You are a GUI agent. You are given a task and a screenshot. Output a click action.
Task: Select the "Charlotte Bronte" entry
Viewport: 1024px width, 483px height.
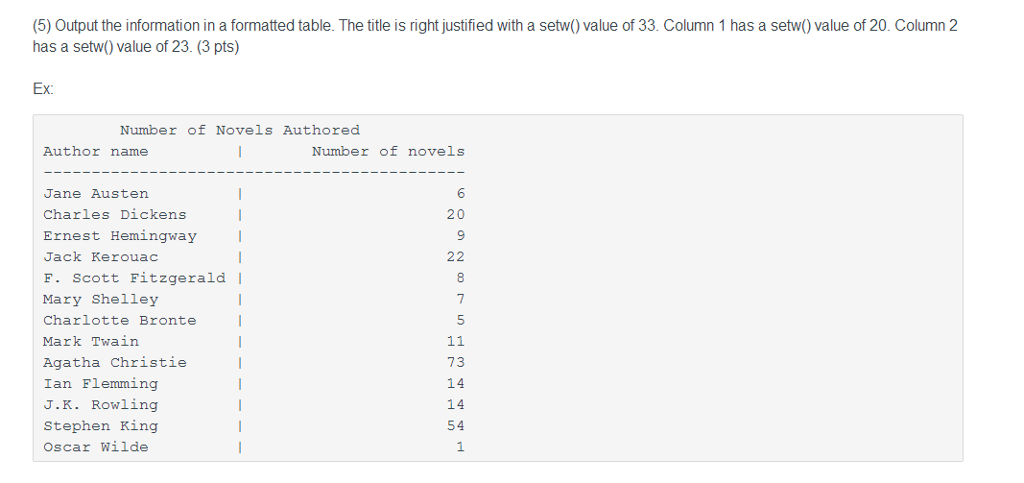(x=119, y=320)
